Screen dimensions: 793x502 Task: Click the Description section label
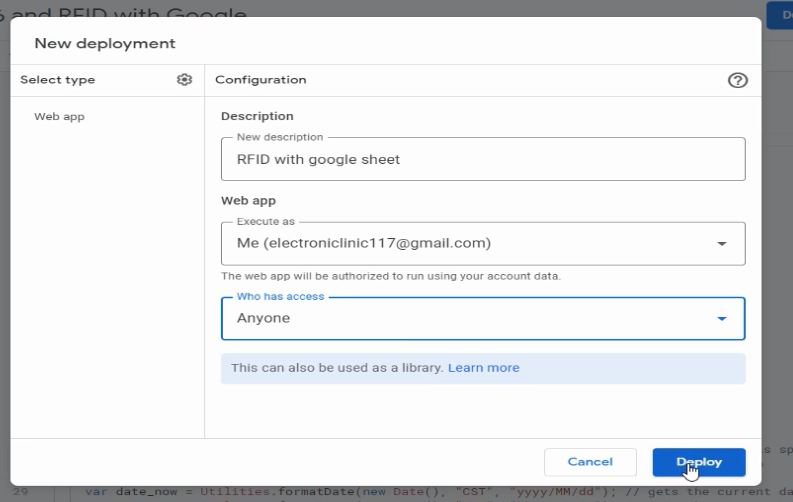(257, 116)
